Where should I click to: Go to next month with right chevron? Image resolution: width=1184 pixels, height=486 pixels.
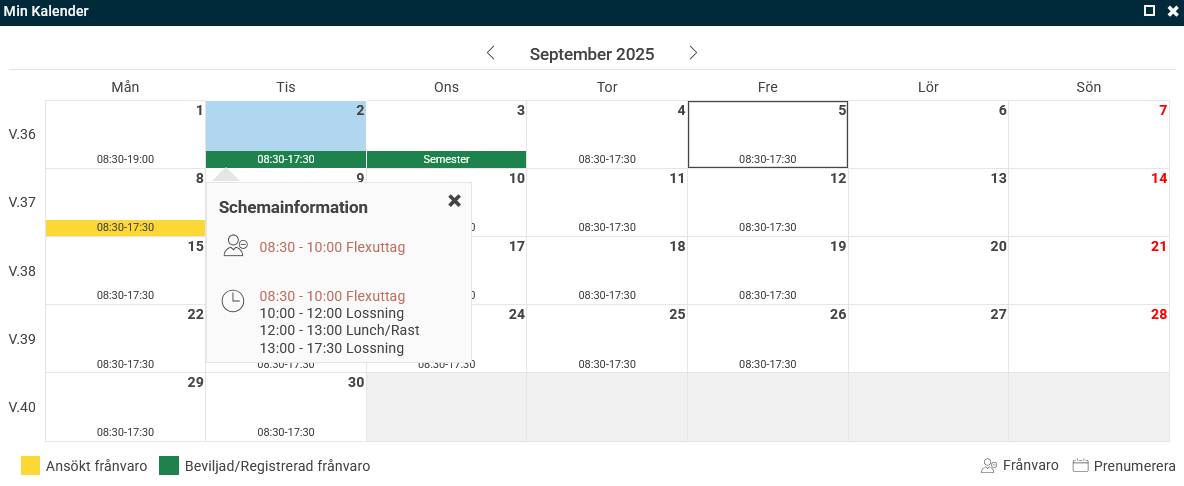693,53
